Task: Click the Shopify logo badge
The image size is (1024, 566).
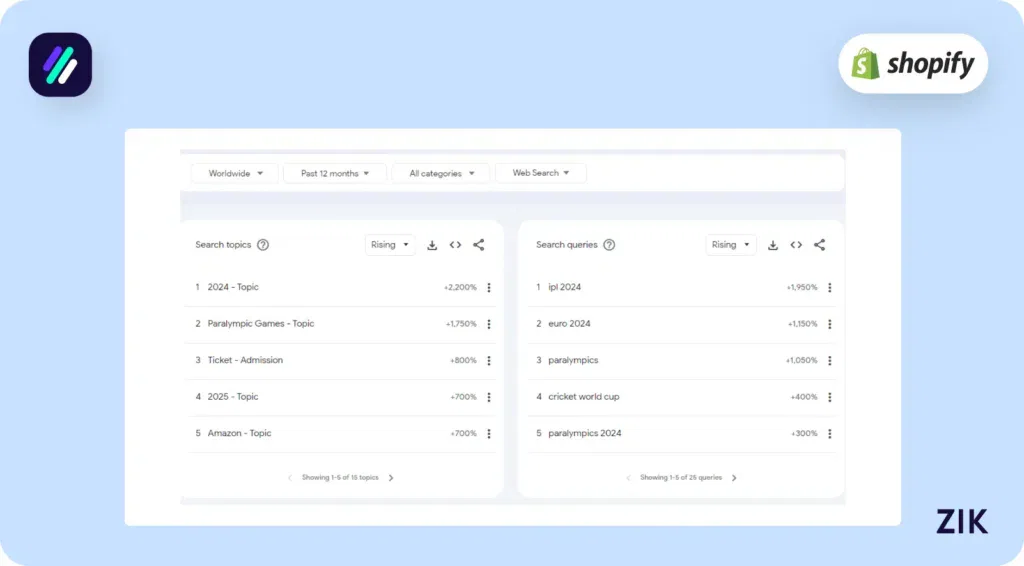Action: (913, 63)
